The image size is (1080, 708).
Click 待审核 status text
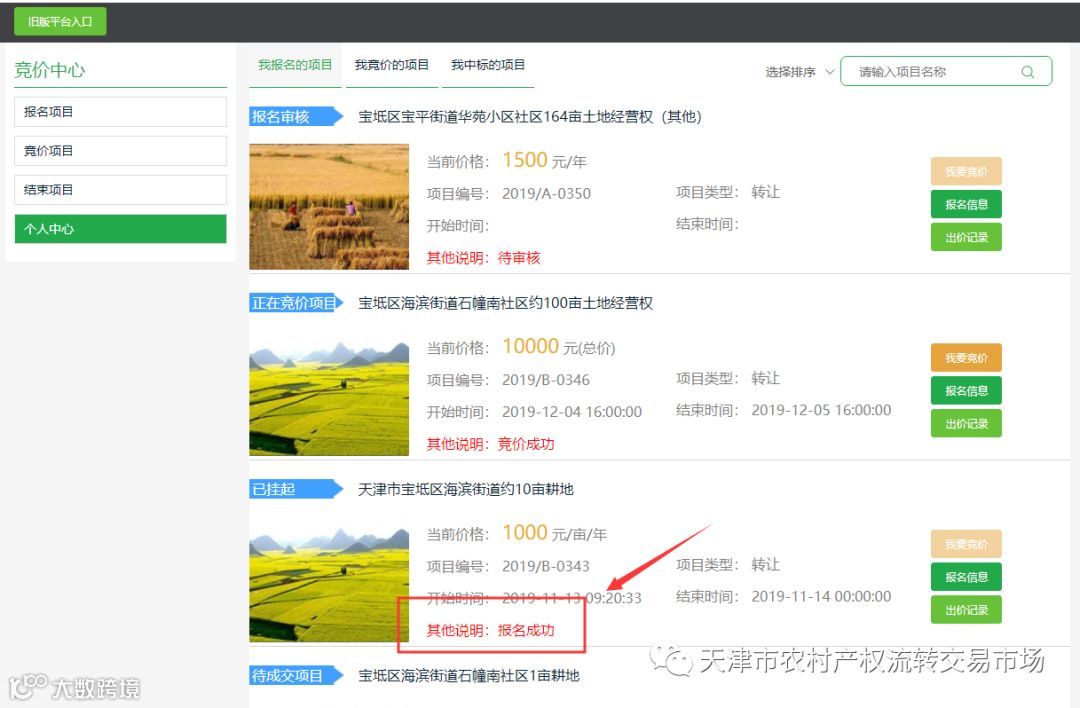(x=519, y=258)
